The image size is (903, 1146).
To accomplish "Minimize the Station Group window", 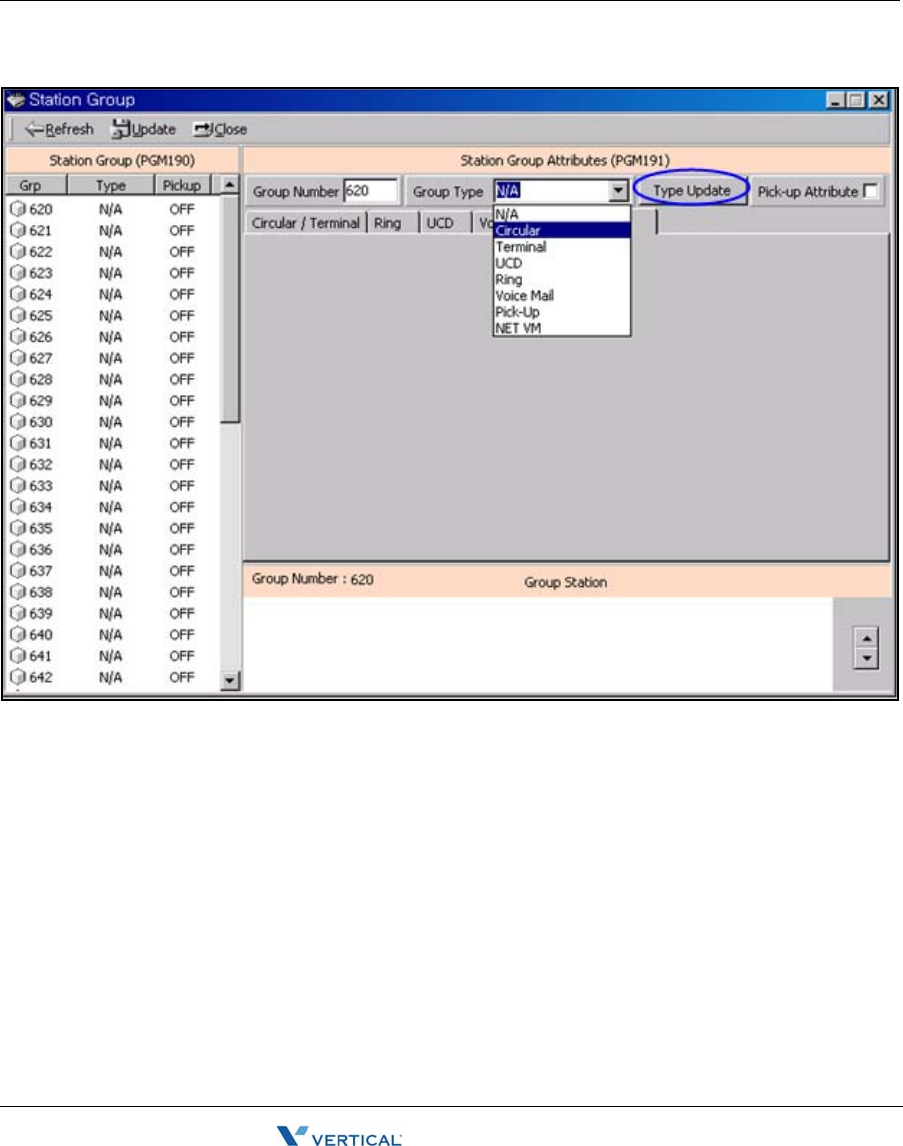I will click(x=837, y=100).
